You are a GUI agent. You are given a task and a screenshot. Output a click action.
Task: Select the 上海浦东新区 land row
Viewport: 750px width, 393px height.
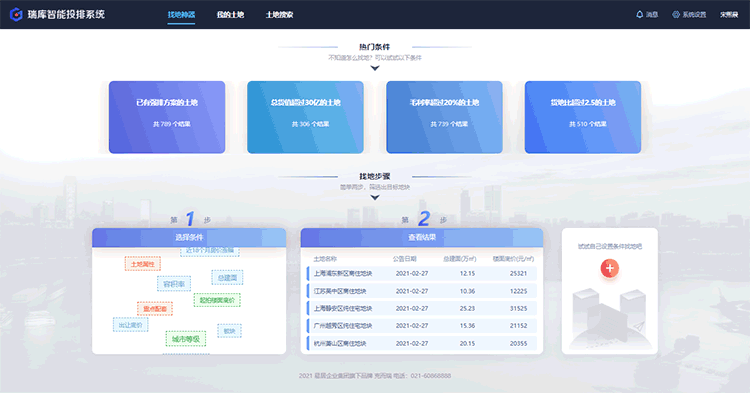pos(422,273)
